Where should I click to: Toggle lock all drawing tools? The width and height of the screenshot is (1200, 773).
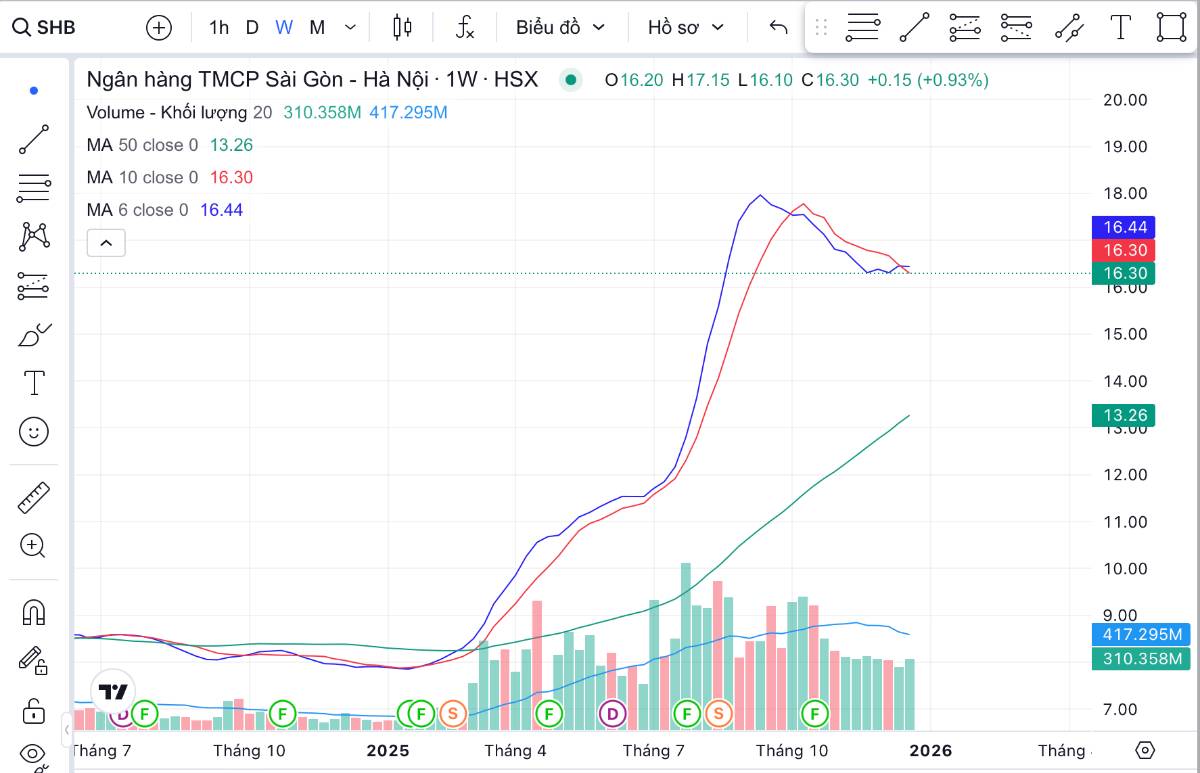click(34, 712)
